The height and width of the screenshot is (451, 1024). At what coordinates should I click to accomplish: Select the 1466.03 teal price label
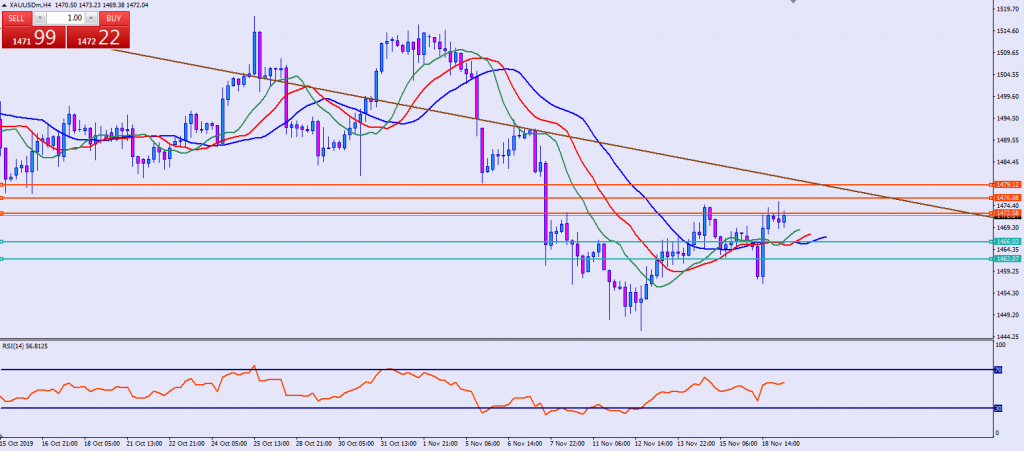pyautogui.click(x=1005, y=242)
